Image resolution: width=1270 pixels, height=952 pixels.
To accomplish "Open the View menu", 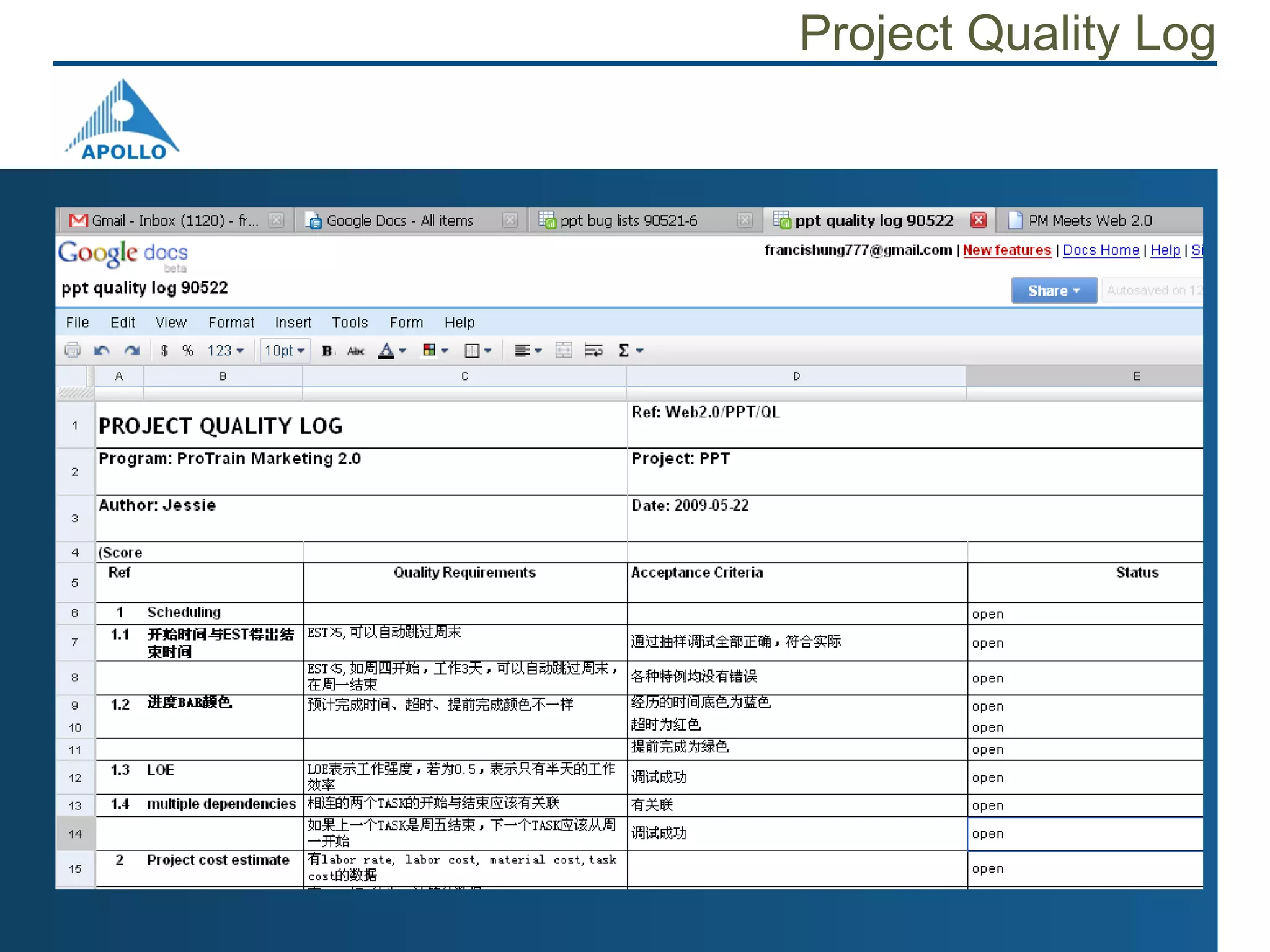I will click(171, 322).
